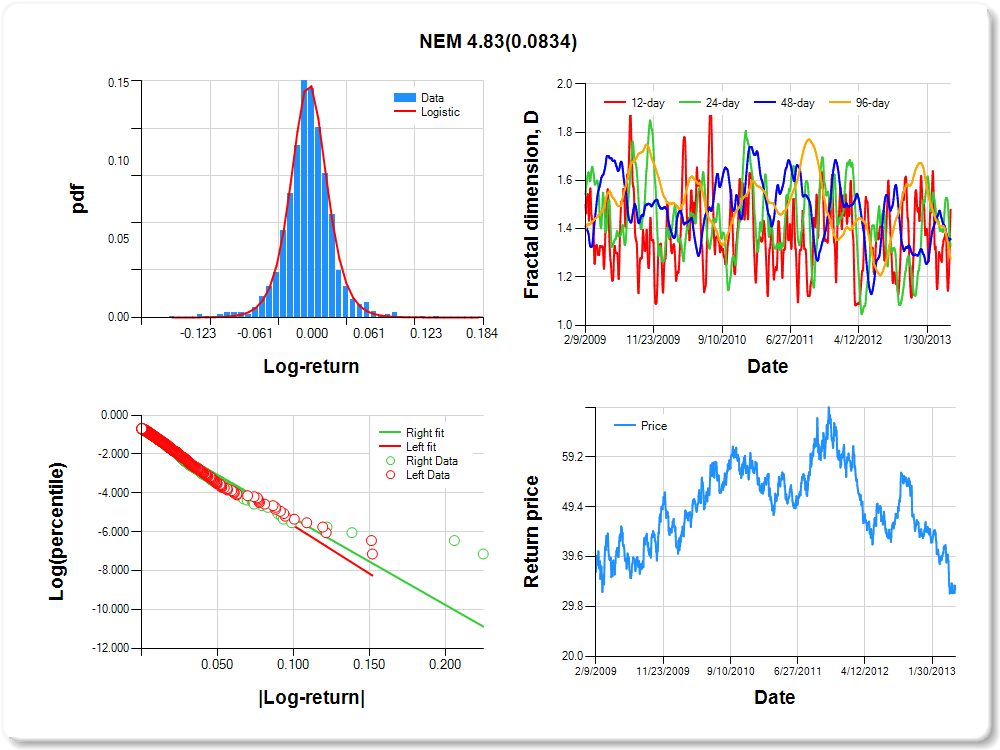Click the Log(percentile) axis title

pyautogui.click(x=58, y=531)
